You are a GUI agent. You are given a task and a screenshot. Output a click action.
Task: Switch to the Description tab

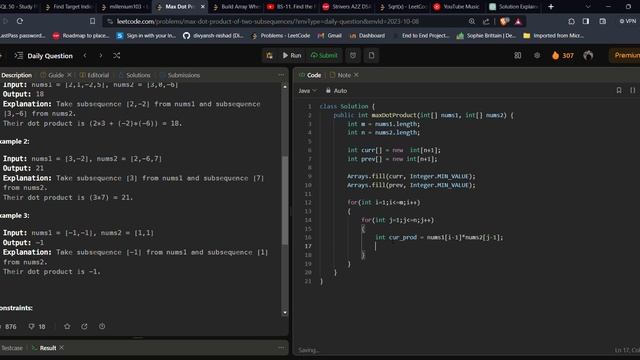16,75
